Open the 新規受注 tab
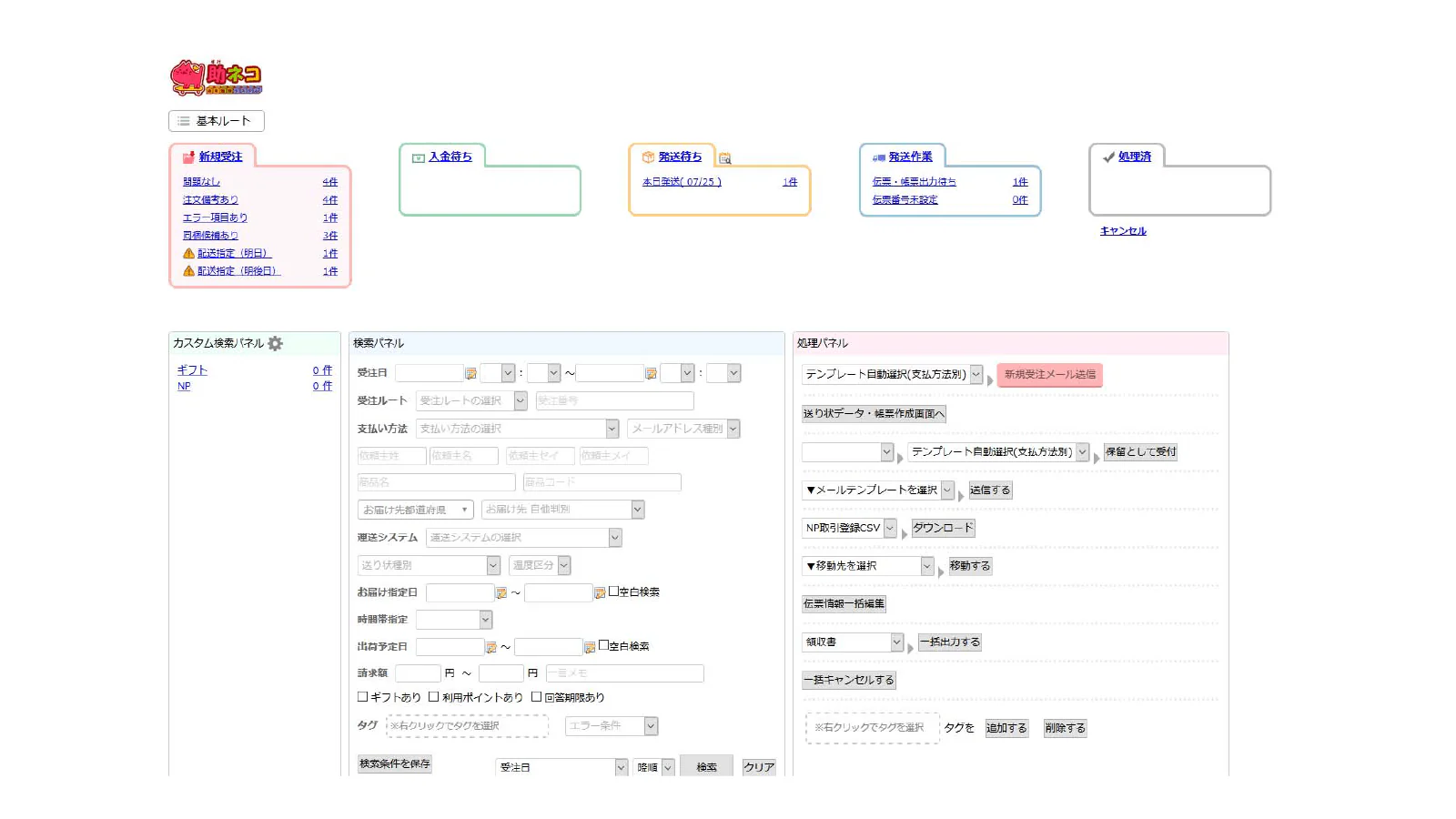Image resolution: width=1456 pixels, height=819 pixels. pyautogui.click(x=220, y=157)
